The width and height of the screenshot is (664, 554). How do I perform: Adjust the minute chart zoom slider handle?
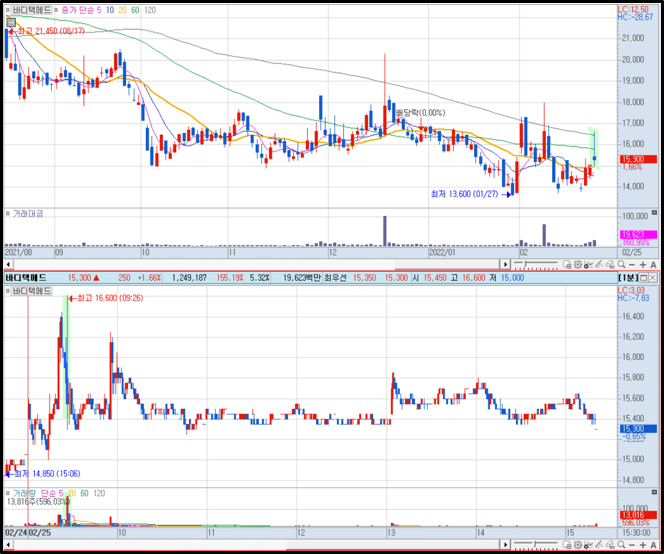pyautogui.click(x=535, y=544)
